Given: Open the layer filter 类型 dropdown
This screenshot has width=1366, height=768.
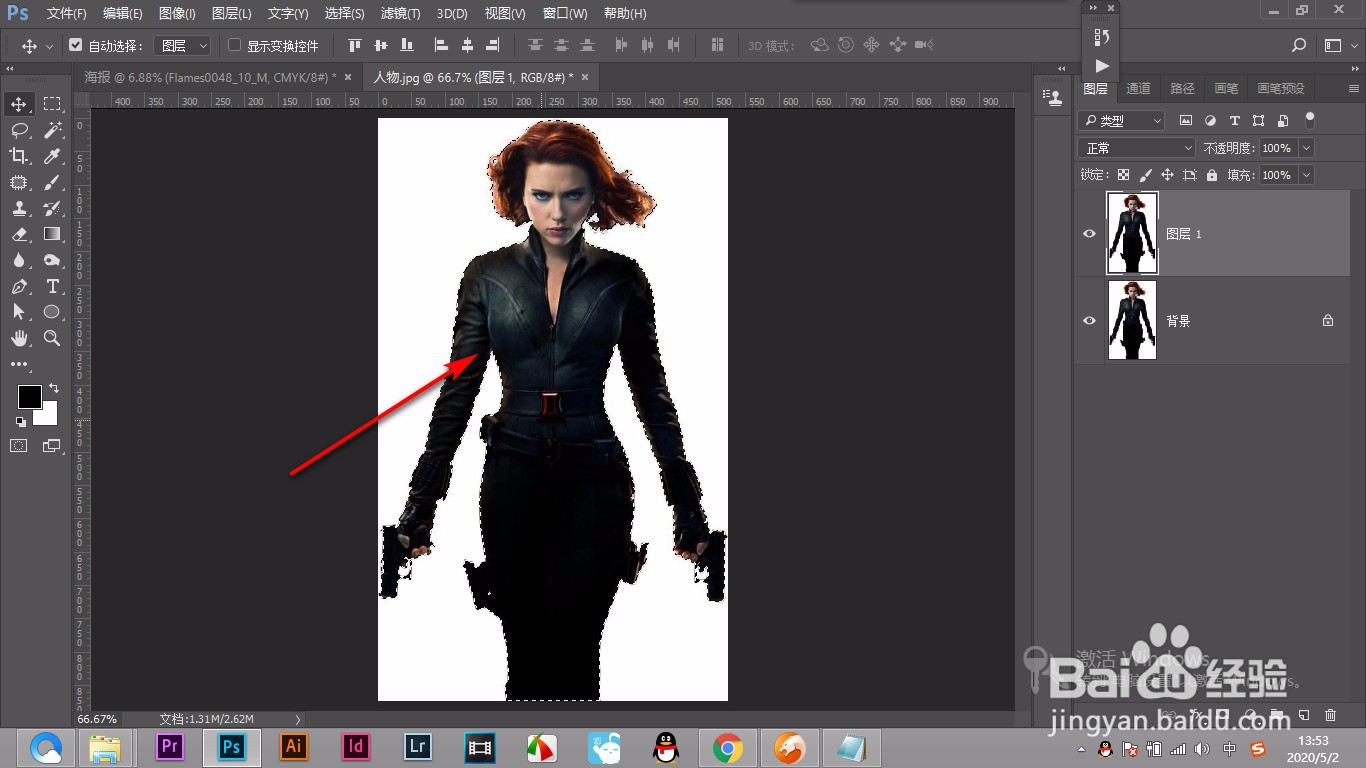Looking at the screenshot, I should (1122, 120).
